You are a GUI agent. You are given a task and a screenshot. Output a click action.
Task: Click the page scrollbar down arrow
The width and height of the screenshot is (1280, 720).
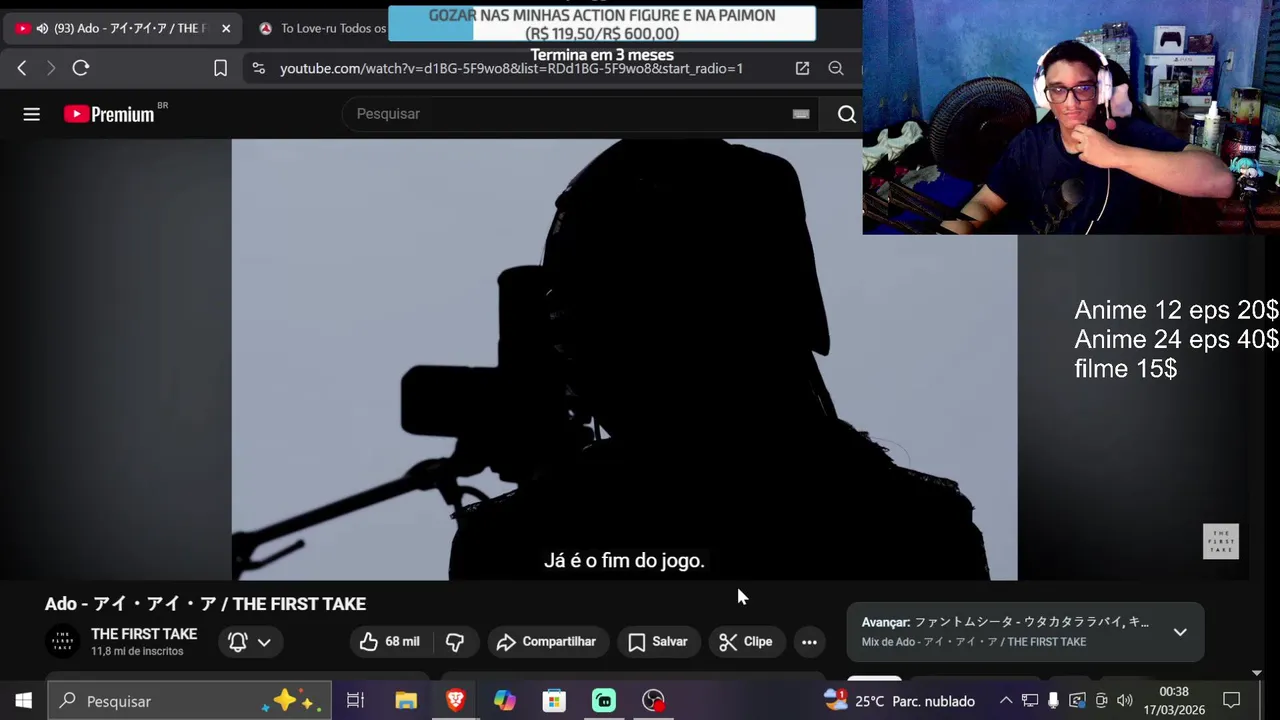(x=1257, y=673)
